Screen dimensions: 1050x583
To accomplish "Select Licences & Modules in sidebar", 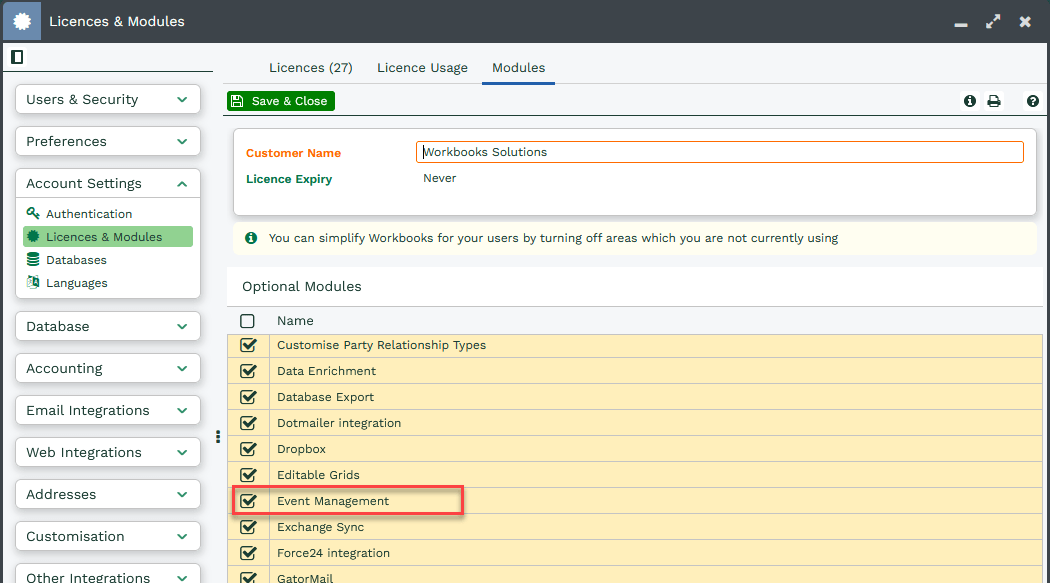I will coord(108,236).
